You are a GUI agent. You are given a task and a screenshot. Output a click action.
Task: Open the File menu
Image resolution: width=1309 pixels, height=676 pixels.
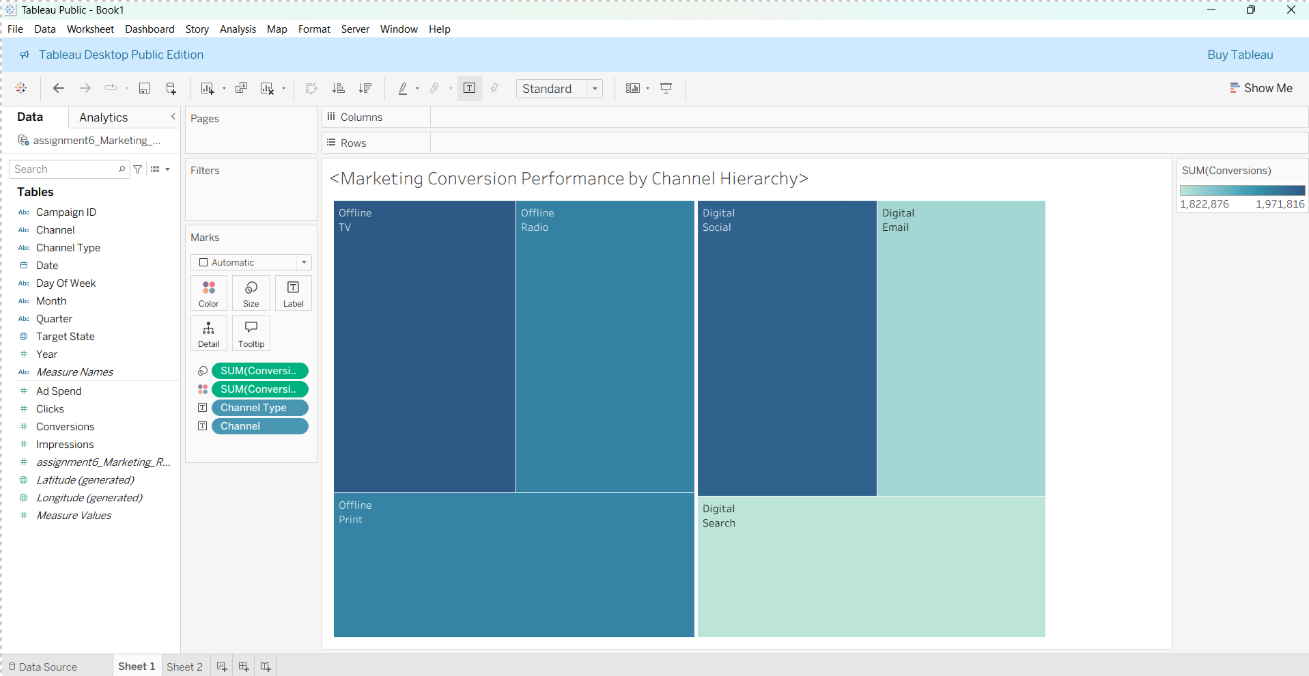point(15,29)
